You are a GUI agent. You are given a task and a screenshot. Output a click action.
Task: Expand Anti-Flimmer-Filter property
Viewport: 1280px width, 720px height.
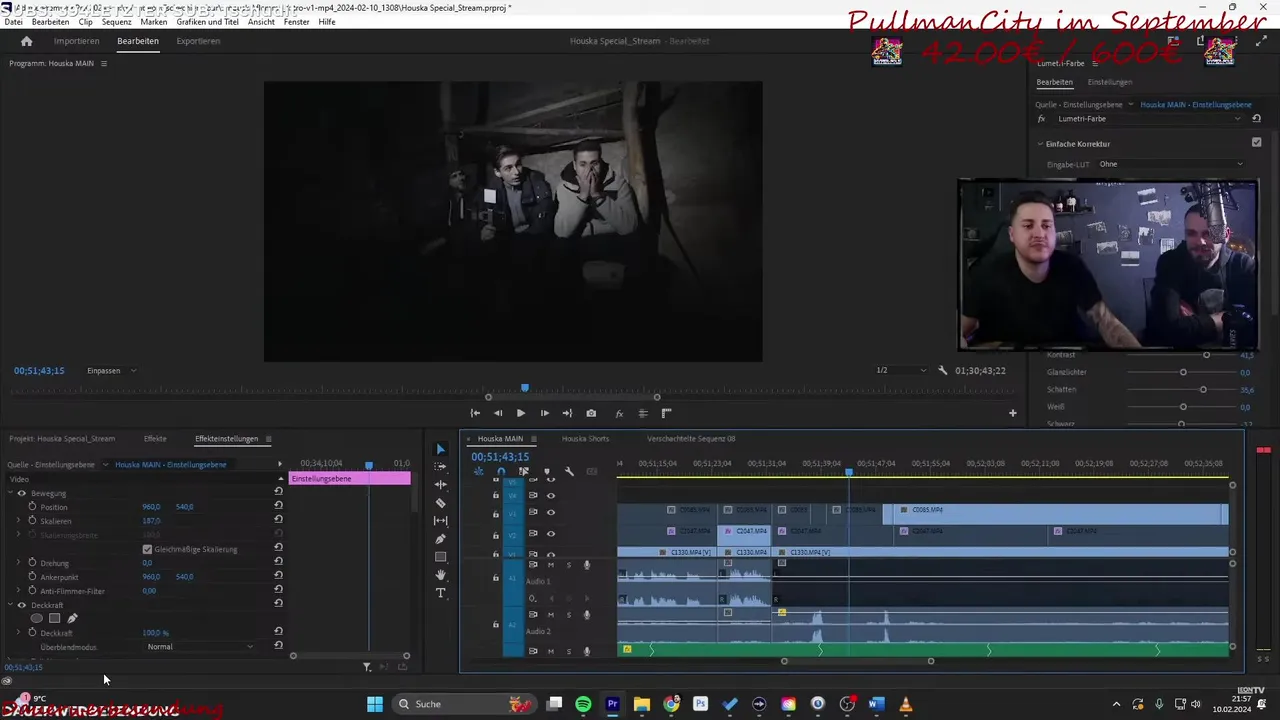point(18,591)
